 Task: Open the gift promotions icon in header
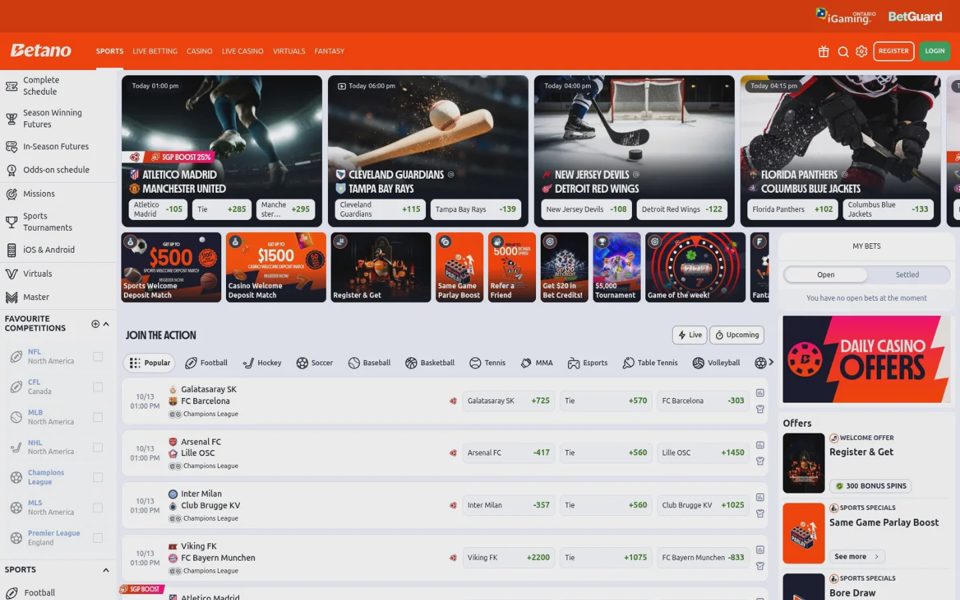click(x=823, y=51)
